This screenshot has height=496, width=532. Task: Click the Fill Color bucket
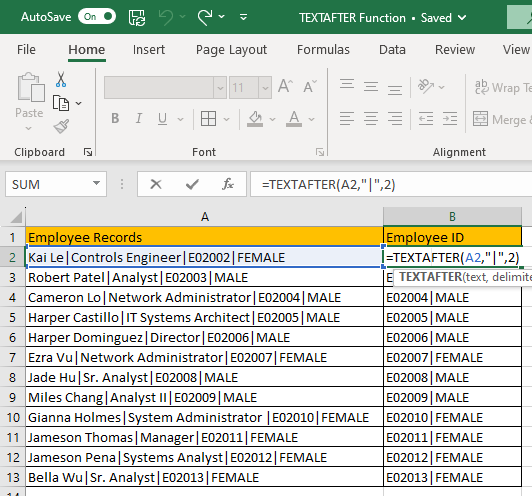[x=255, y=119]
